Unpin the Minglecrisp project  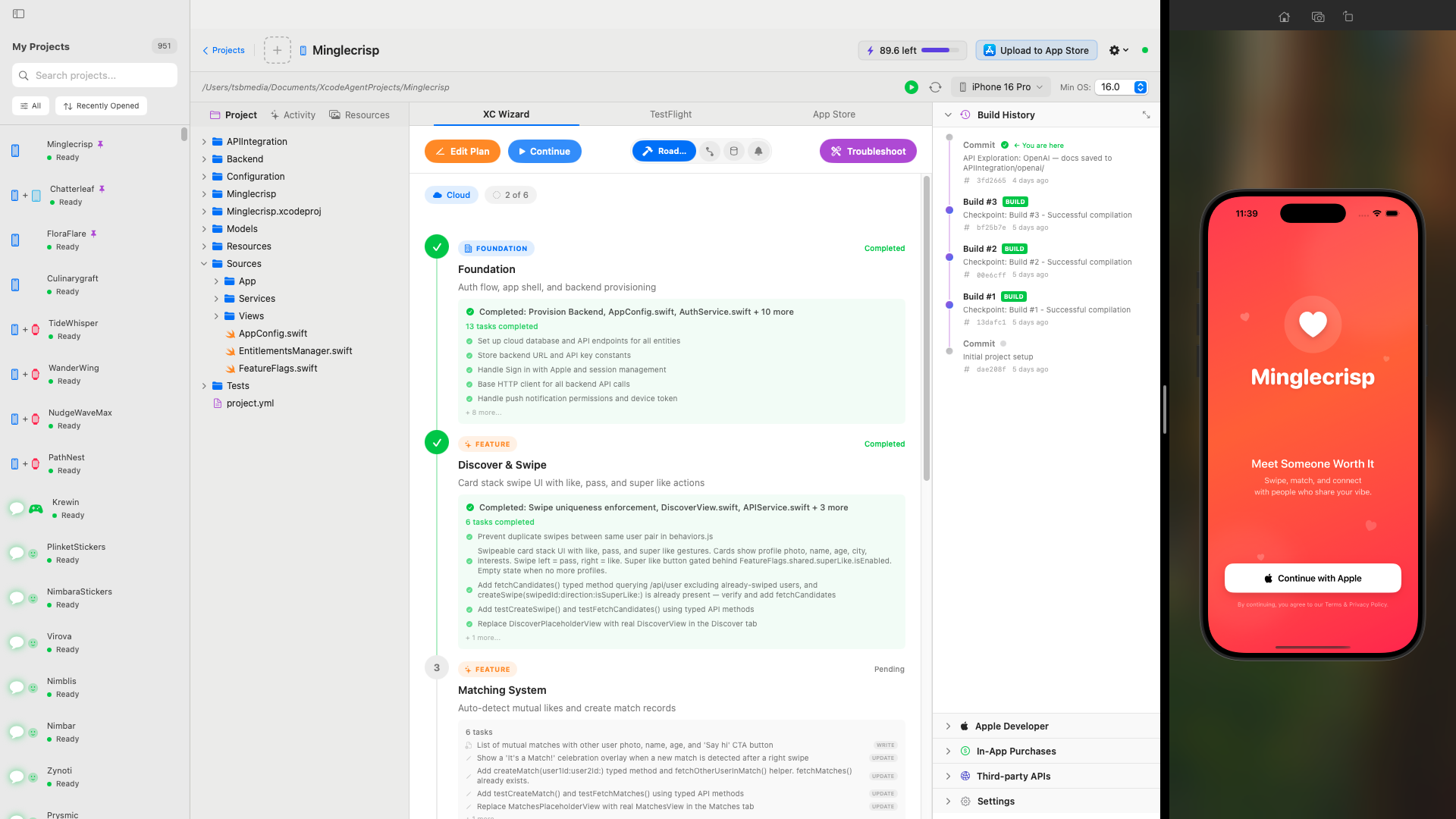click(x=101, y=143)
